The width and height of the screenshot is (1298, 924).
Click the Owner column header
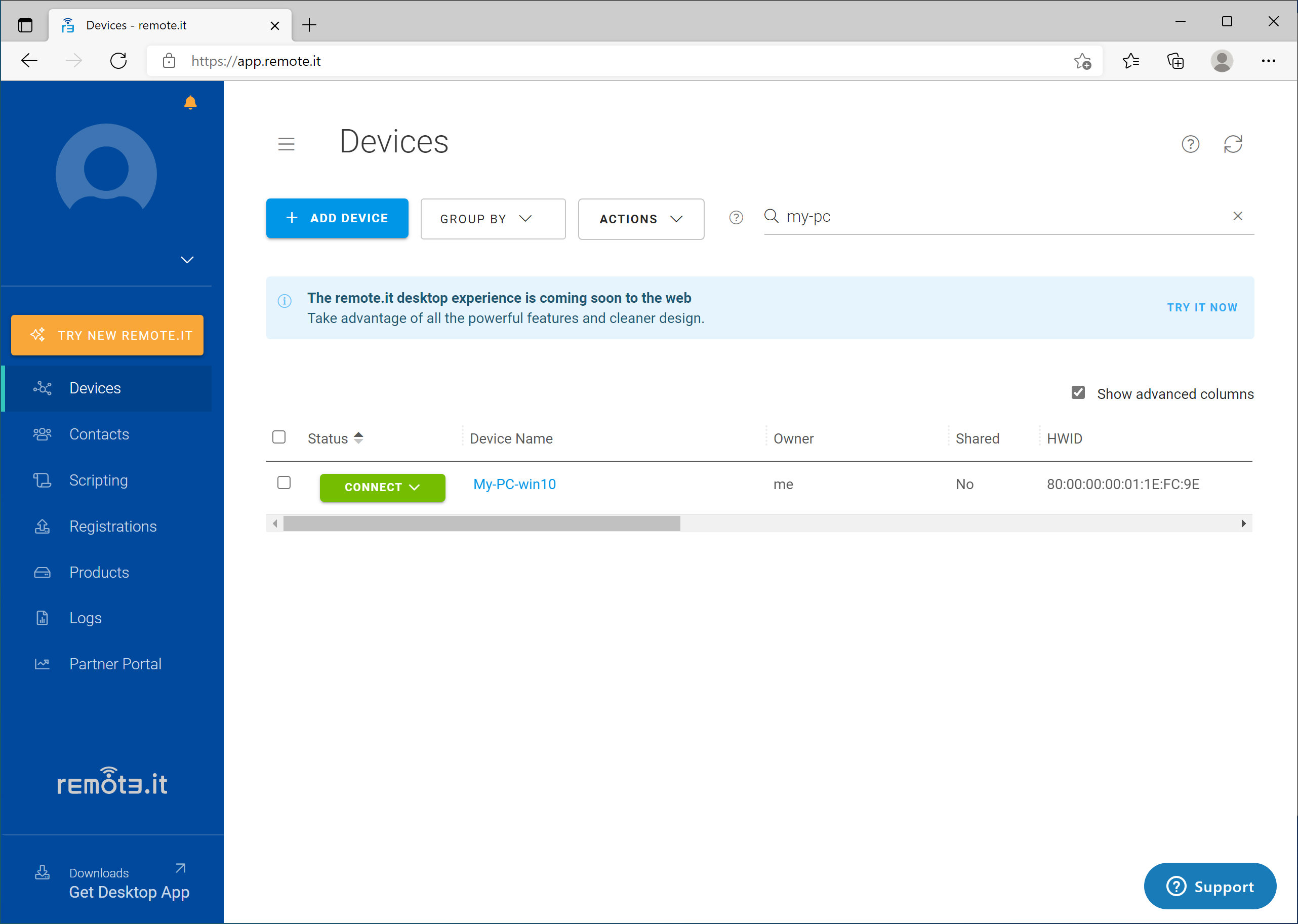pos(793,438)
